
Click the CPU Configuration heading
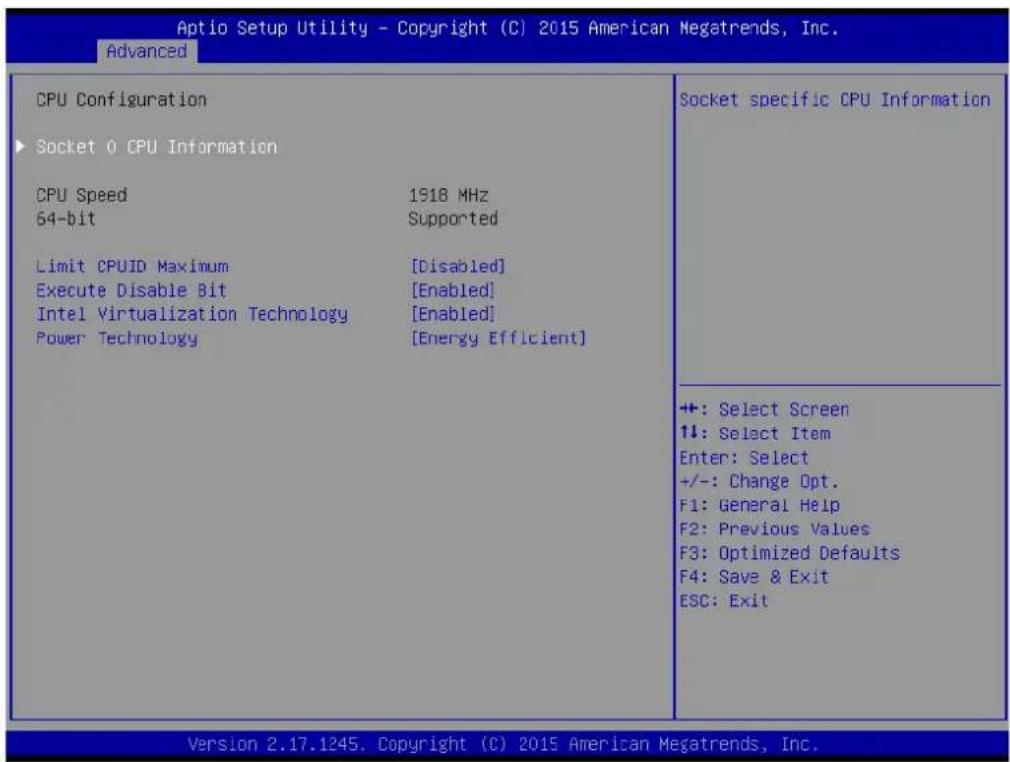(x=122, y=100)
